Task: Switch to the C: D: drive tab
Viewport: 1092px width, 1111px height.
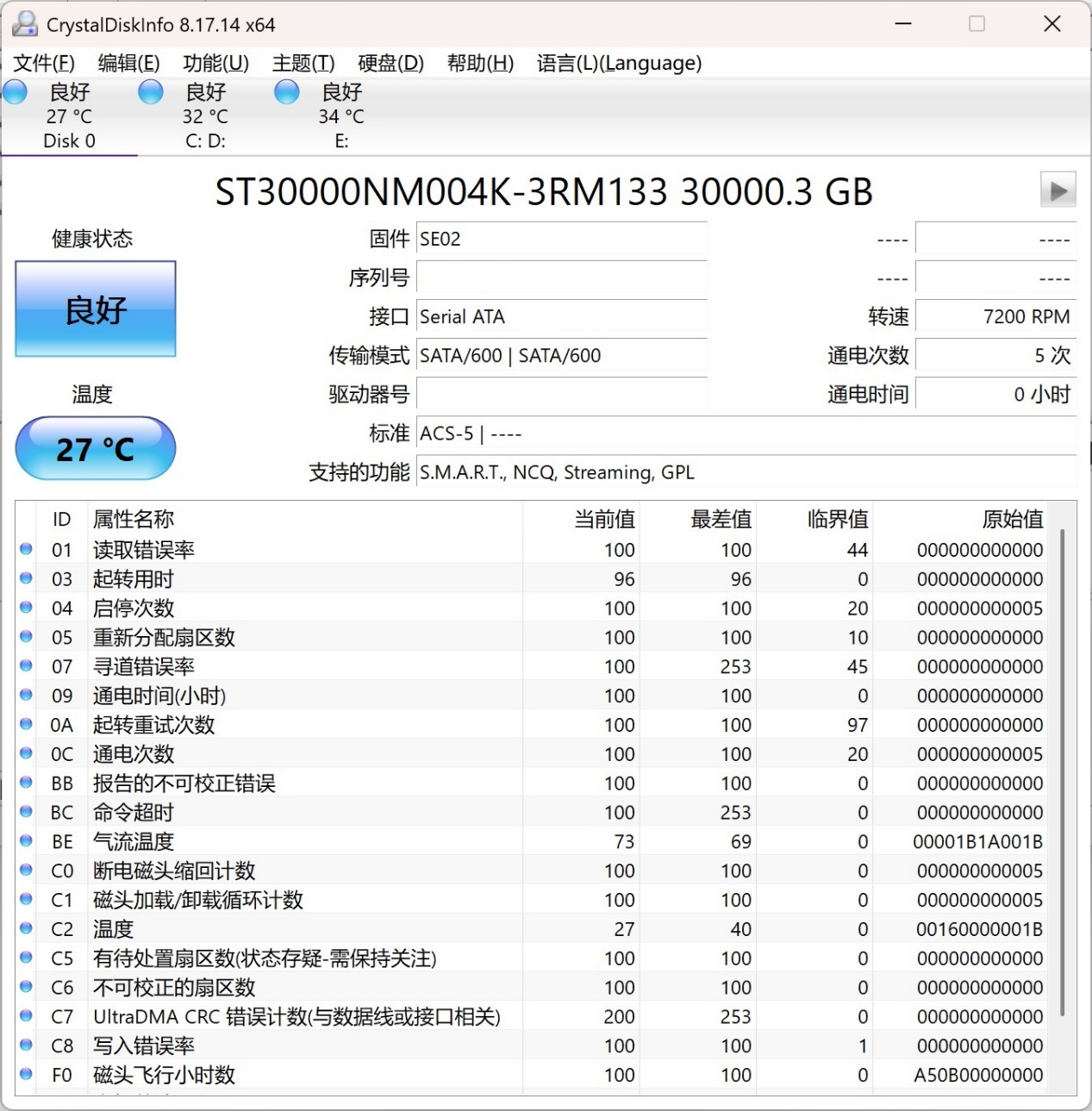Action: pos(205,116)
